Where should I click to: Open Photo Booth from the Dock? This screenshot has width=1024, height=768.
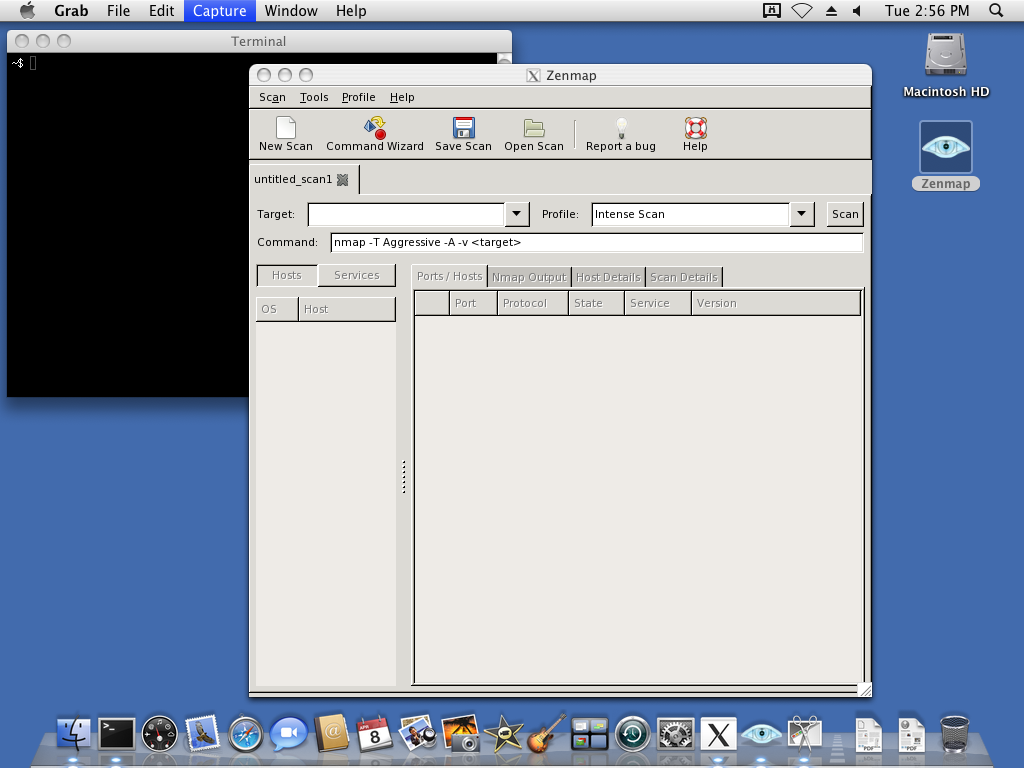460,733
